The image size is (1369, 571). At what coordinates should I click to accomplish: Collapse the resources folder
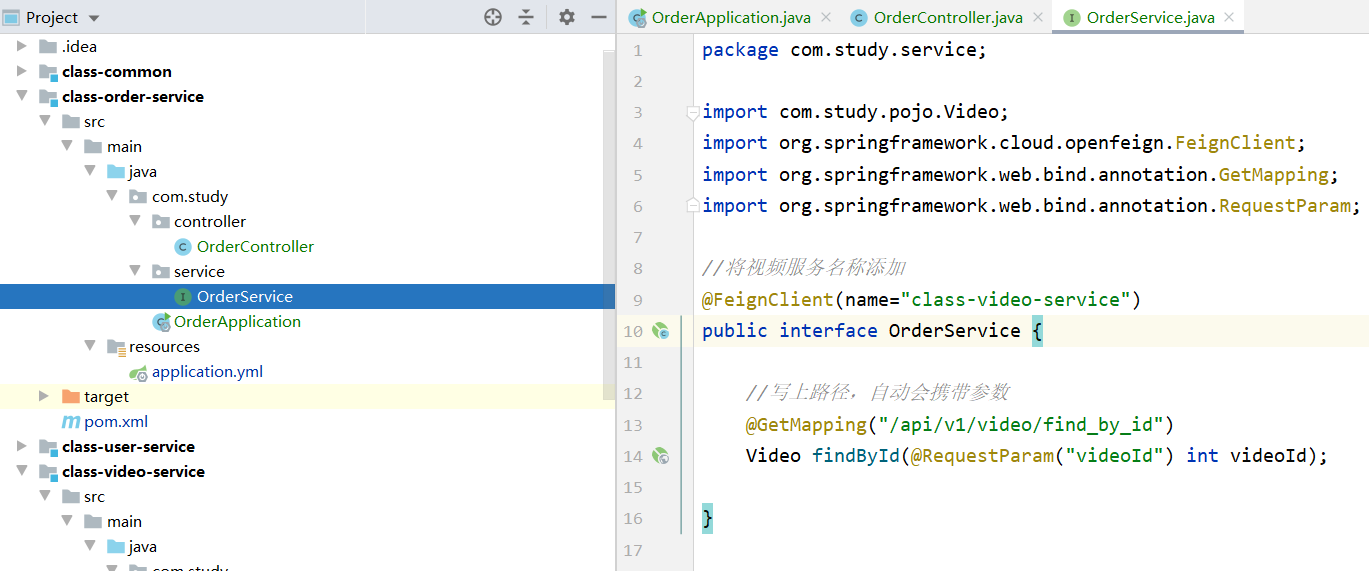coord(90,346)
